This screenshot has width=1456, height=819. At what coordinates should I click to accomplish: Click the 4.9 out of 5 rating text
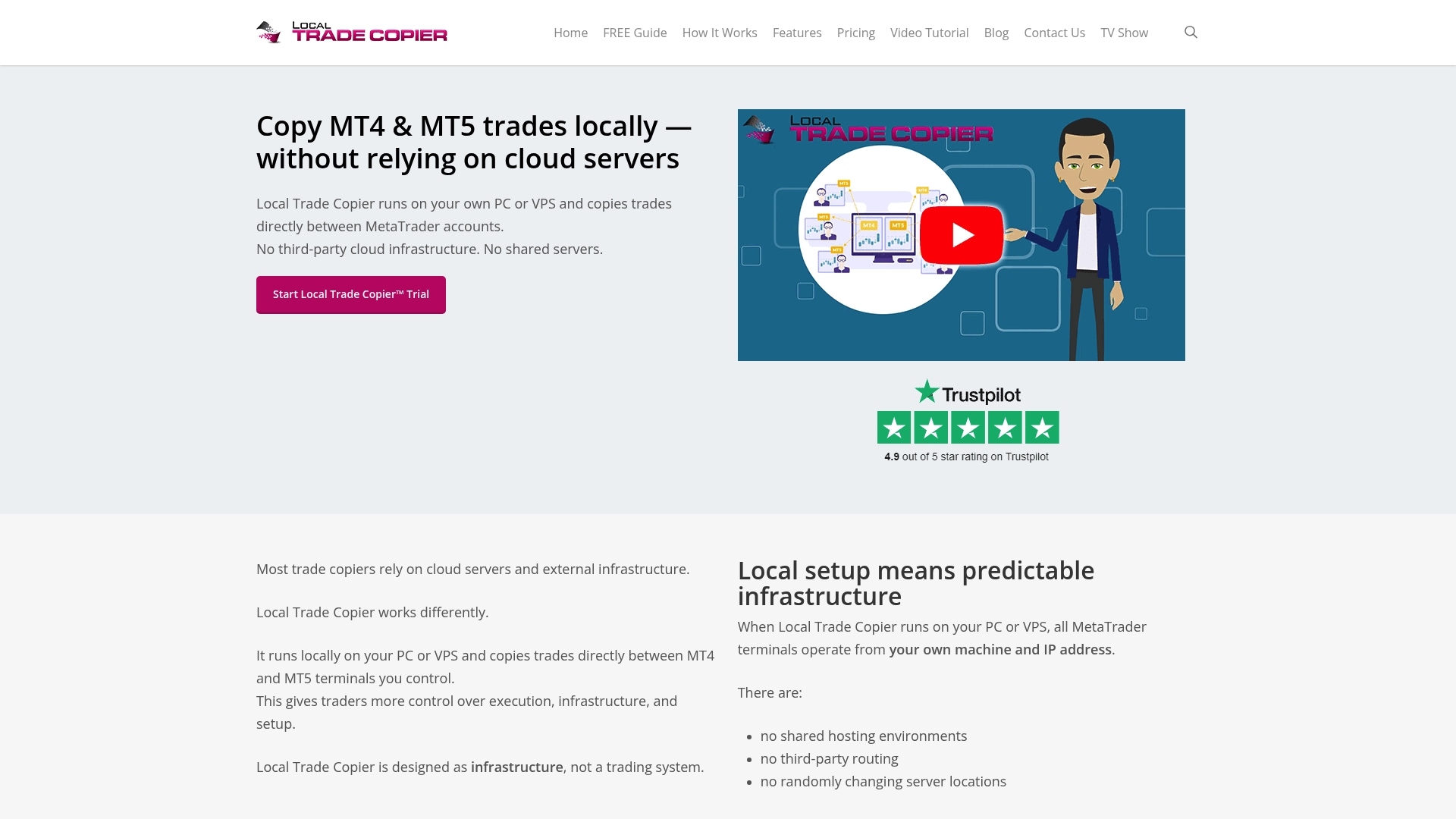pos(966,457)
